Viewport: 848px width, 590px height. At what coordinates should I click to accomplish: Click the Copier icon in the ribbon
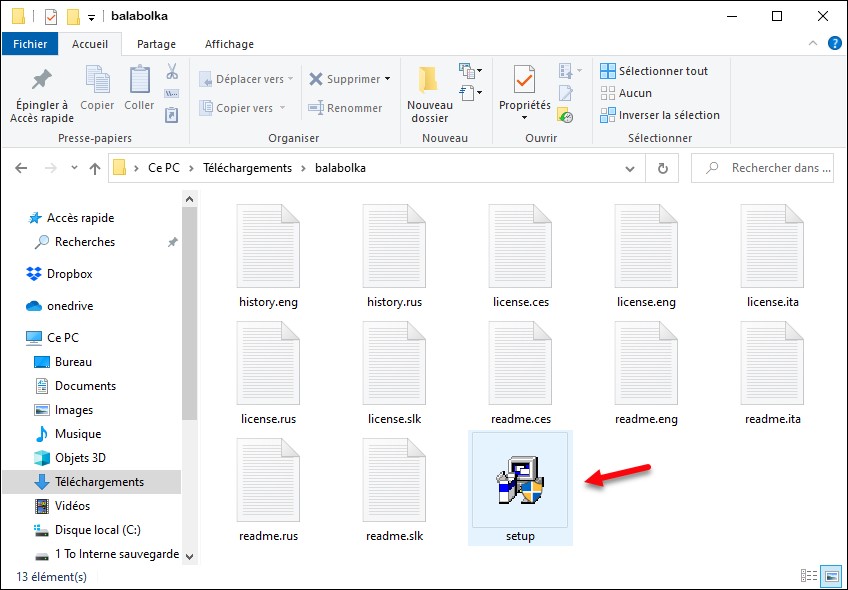tap(97, 81)
